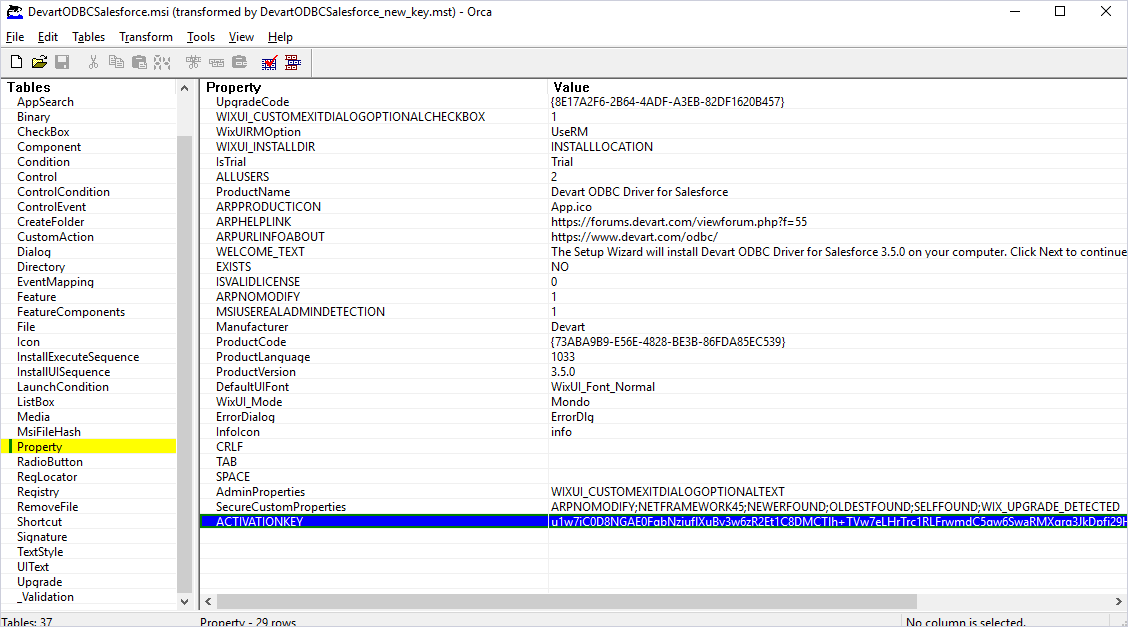Click the Cut scissors toolbar icon
This screenshot has width=1128, height=627.
pos(92,61)
